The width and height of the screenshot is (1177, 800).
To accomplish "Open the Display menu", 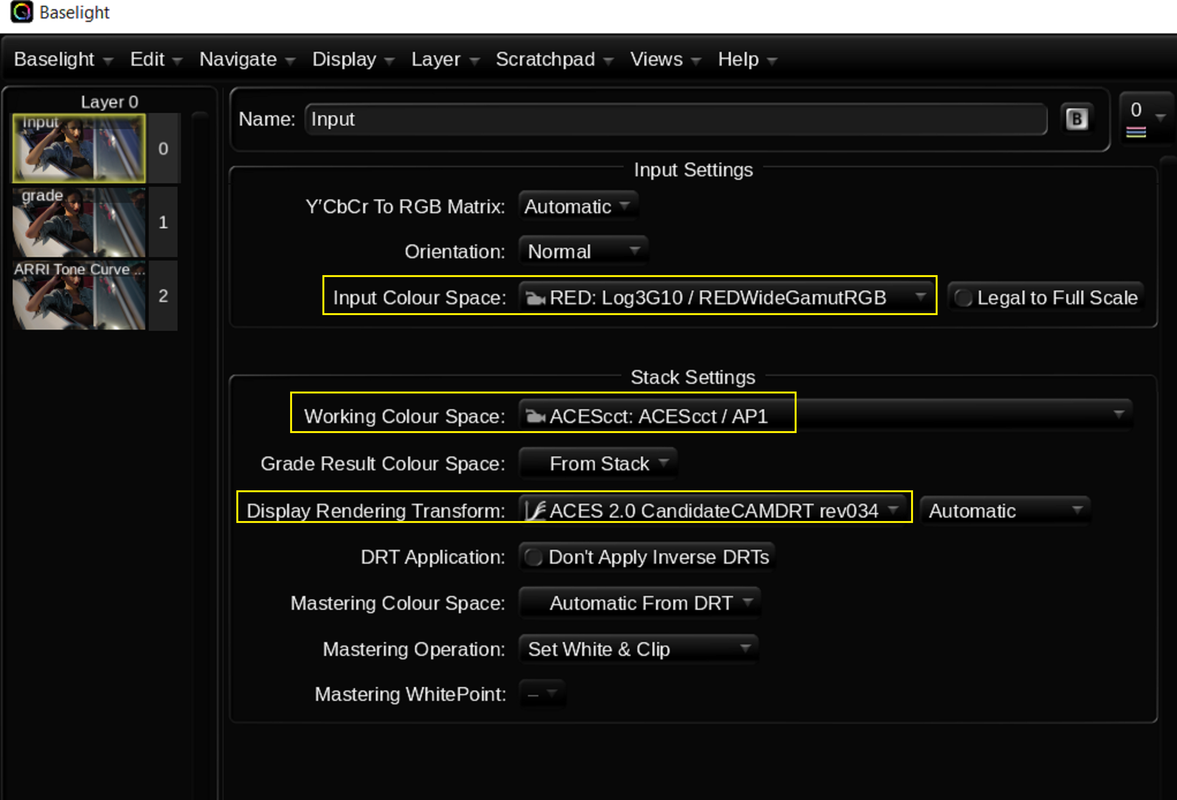I will 353,59.
